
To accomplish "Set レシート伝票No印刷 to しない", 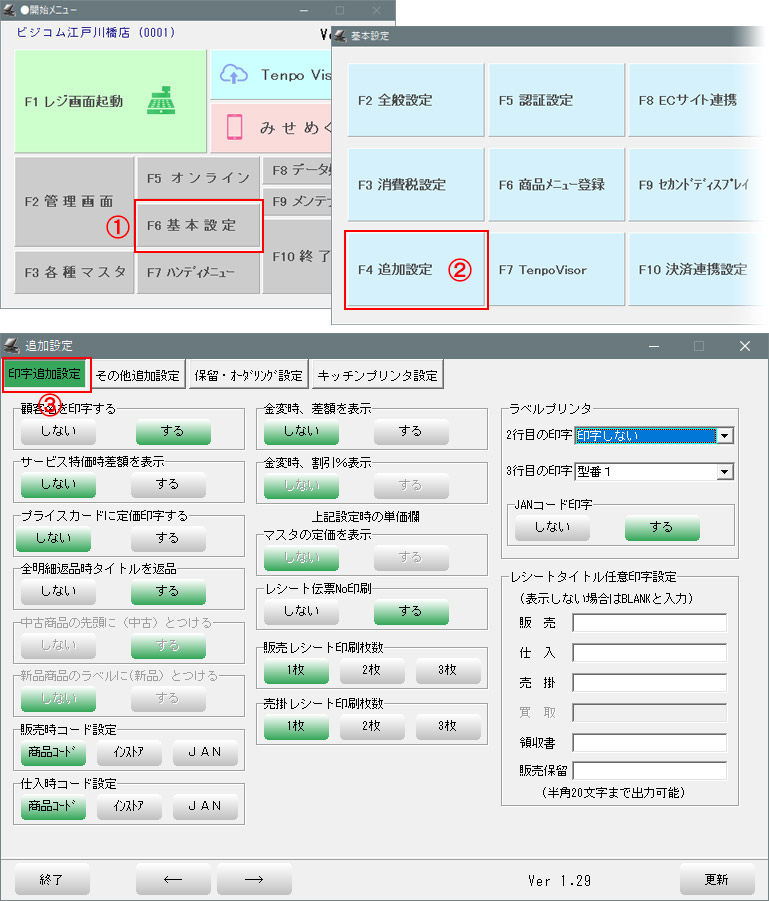I will coord(301,610).
